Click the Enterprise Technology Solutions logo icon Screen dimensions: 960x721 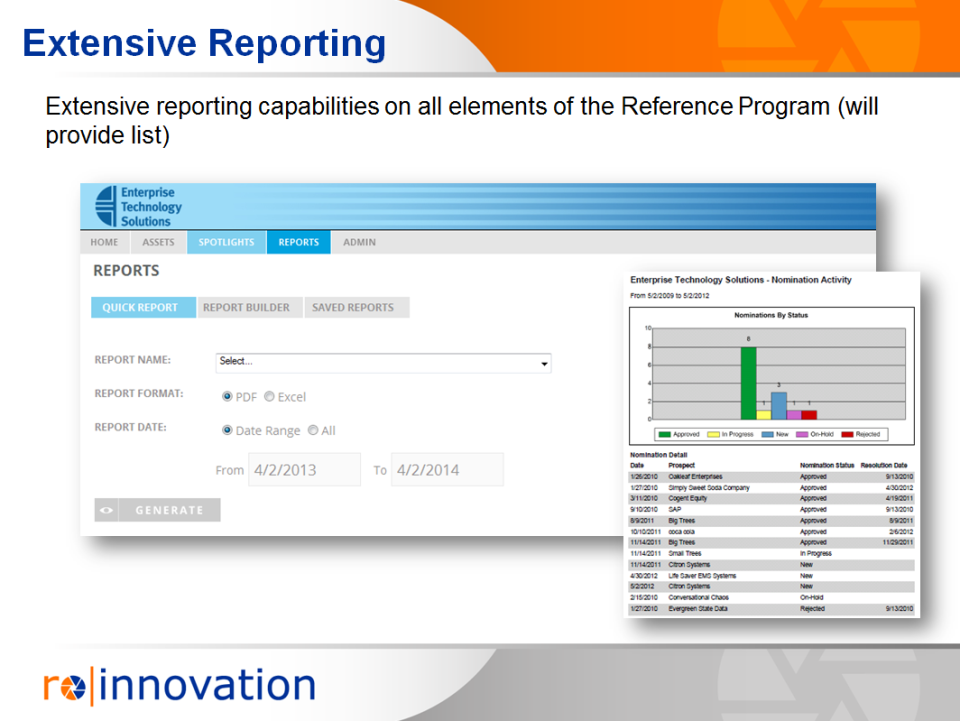(106, 206)
